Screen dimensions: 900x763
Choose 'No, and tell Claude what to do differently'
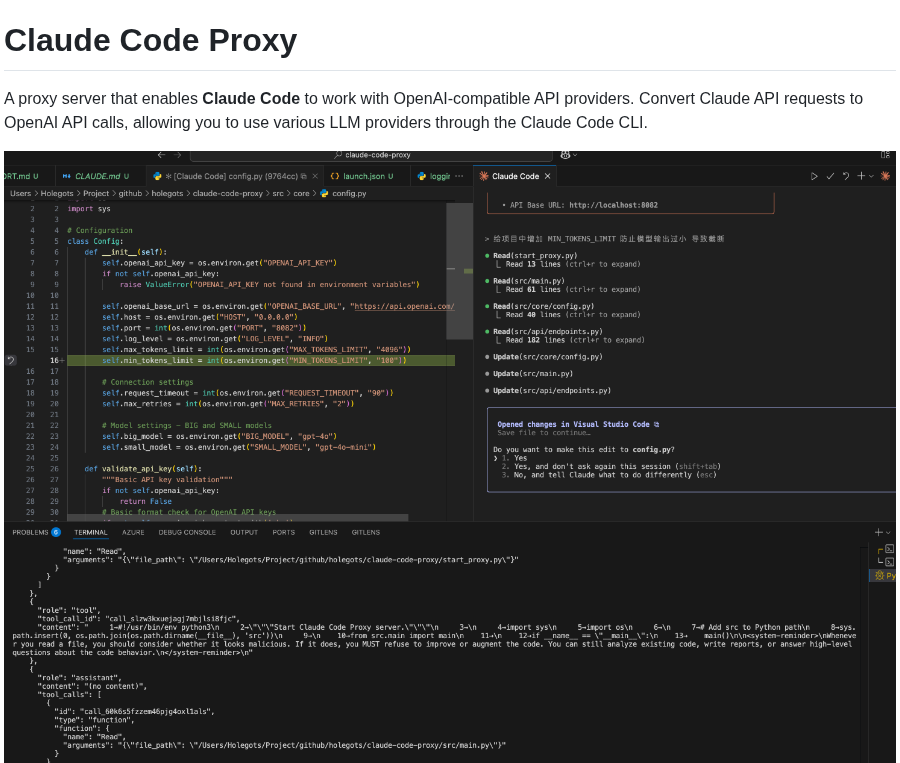608,475
